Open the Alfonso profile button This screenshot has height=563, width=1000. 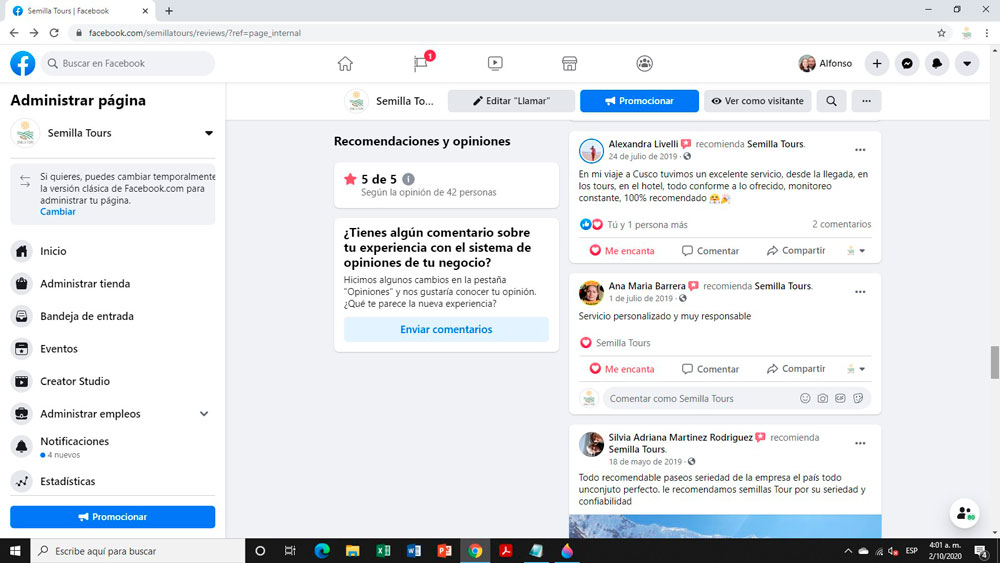[825, 63]
